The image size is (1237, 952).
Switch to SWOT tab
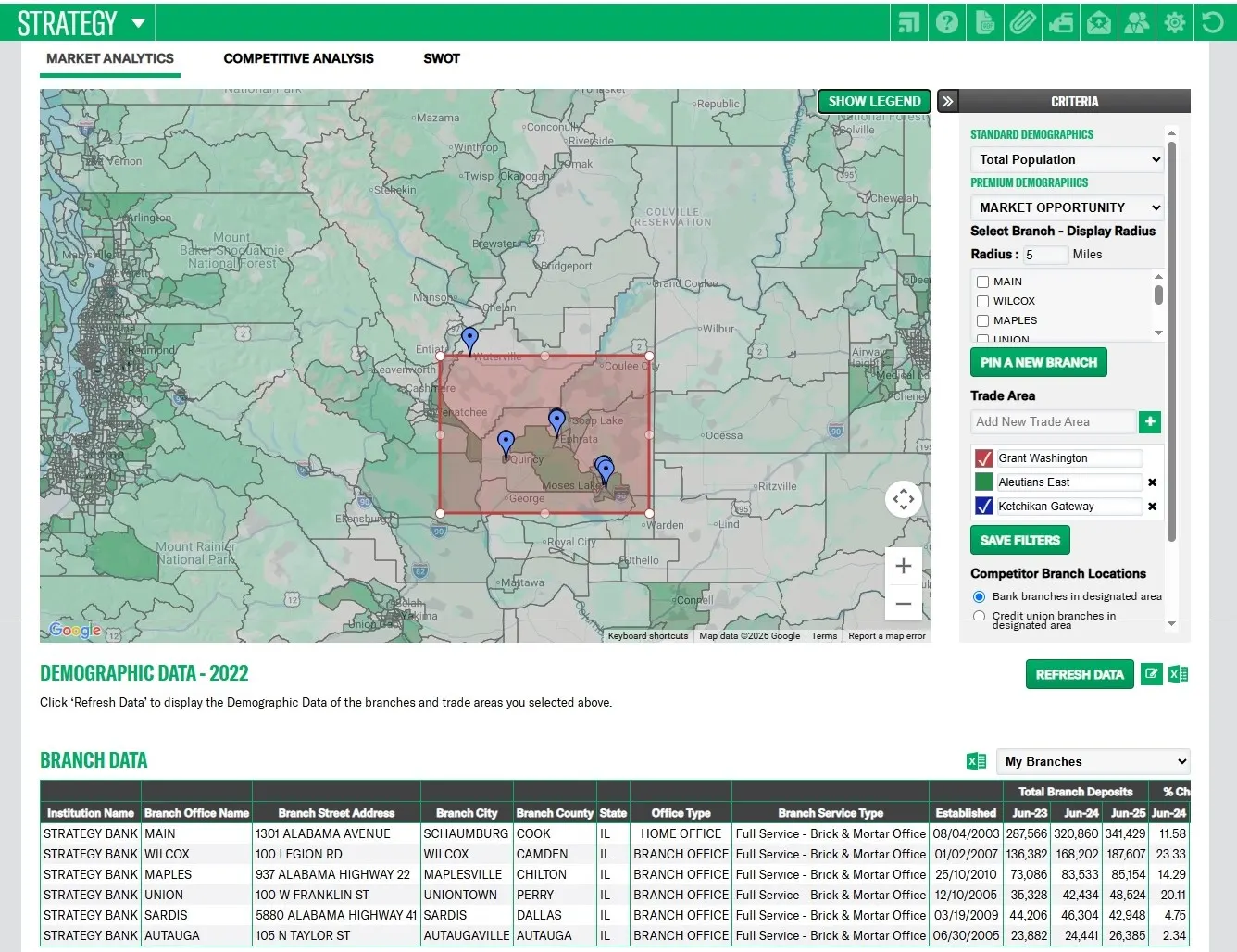pyautogui.click(x=442, y=58)
